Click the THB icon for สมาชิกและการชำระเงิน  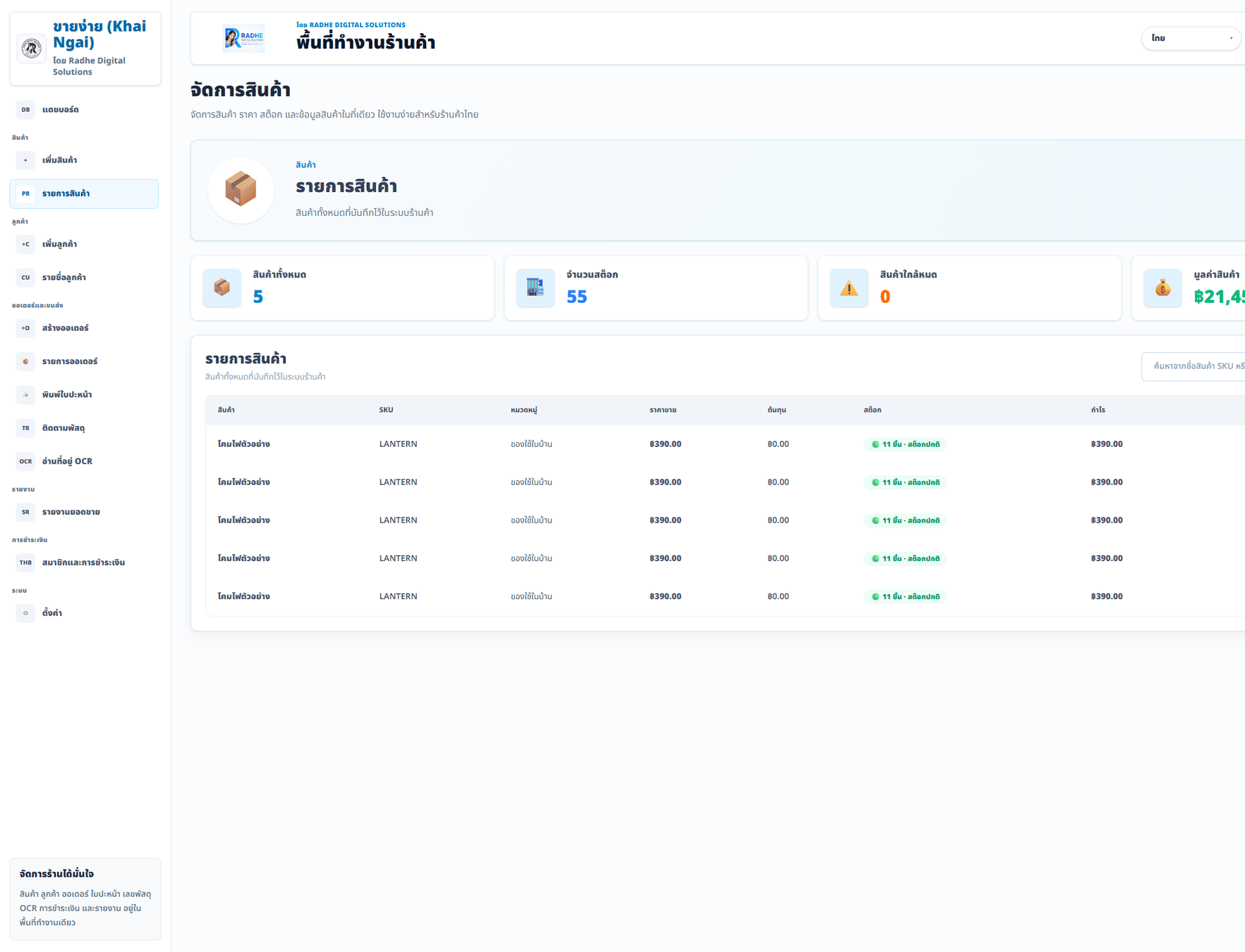tap(25, 563)
